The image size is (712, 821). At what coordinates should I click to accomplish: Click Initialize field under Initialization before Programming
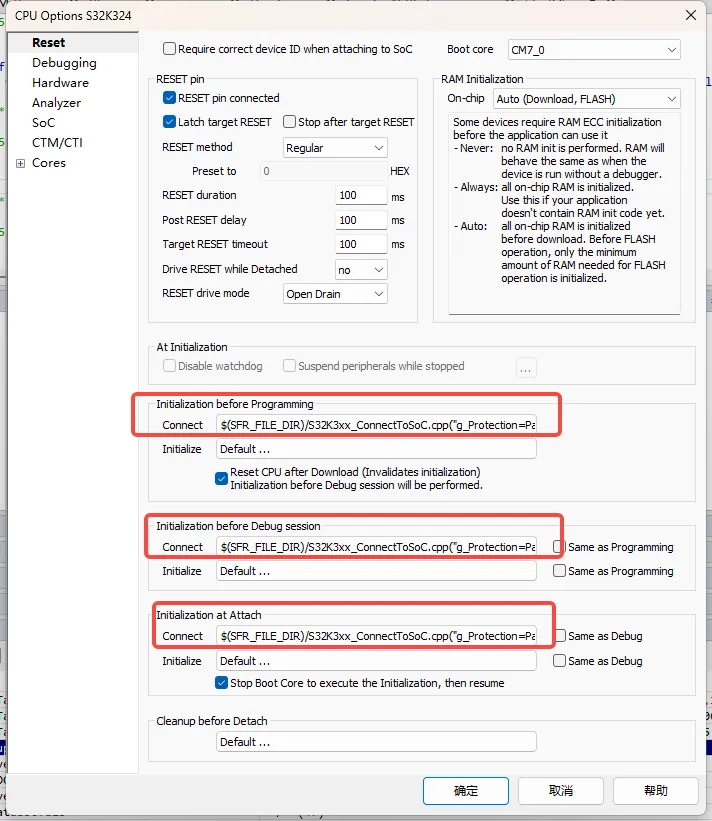pos(376,449)
